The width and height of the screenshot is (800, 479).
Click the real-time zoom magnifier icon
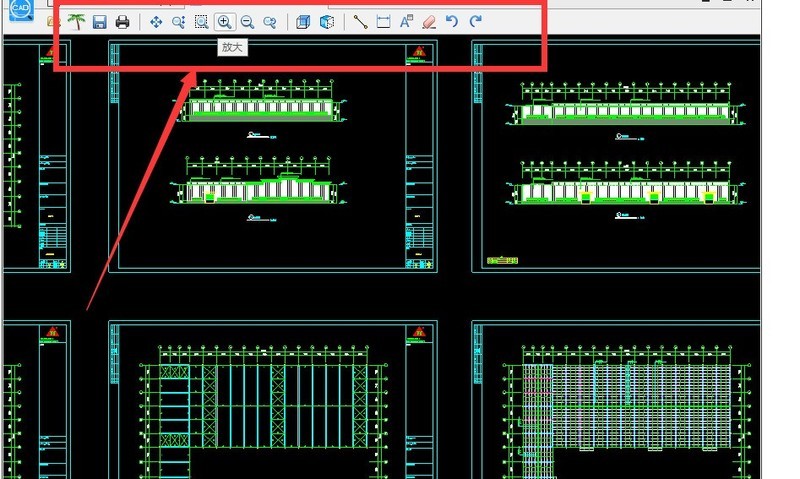(x=178, y=22)
